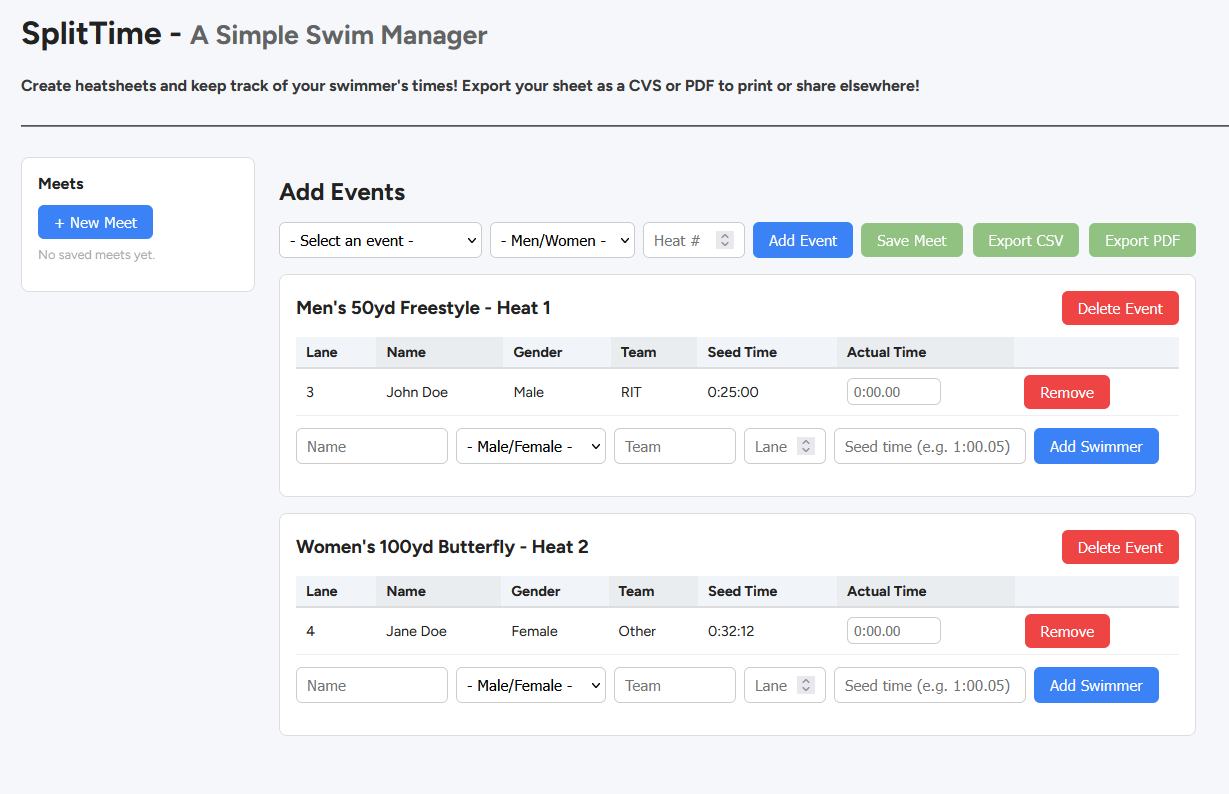Click the Meets sidebar heading
The height and width of the screenshot is (794, 1229).
point(61,184)
